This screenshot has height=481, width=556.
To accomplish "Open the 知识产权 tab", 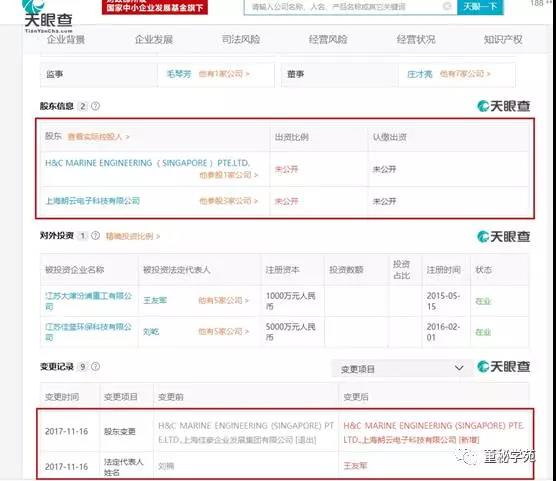I will click(503, 39).
